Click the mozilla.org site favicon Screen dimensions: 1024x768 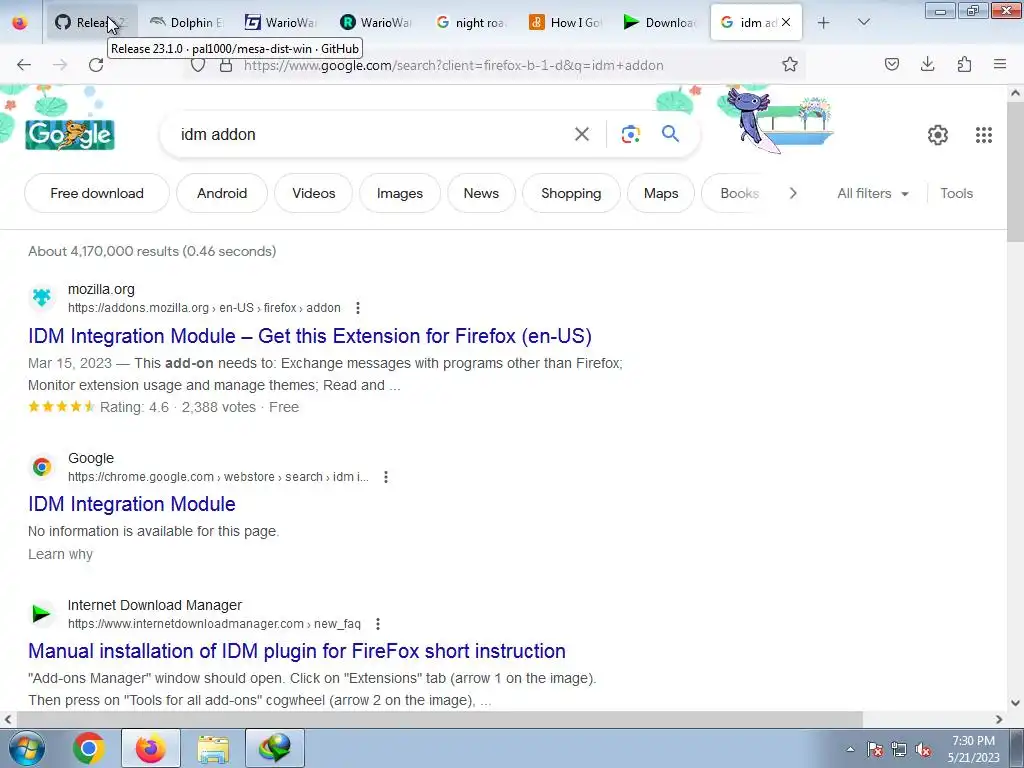tap(42, 298)
